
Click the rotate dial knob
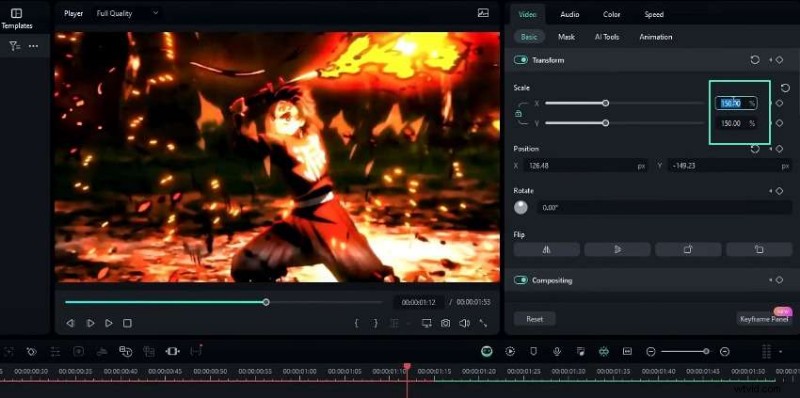pos(521,207)
